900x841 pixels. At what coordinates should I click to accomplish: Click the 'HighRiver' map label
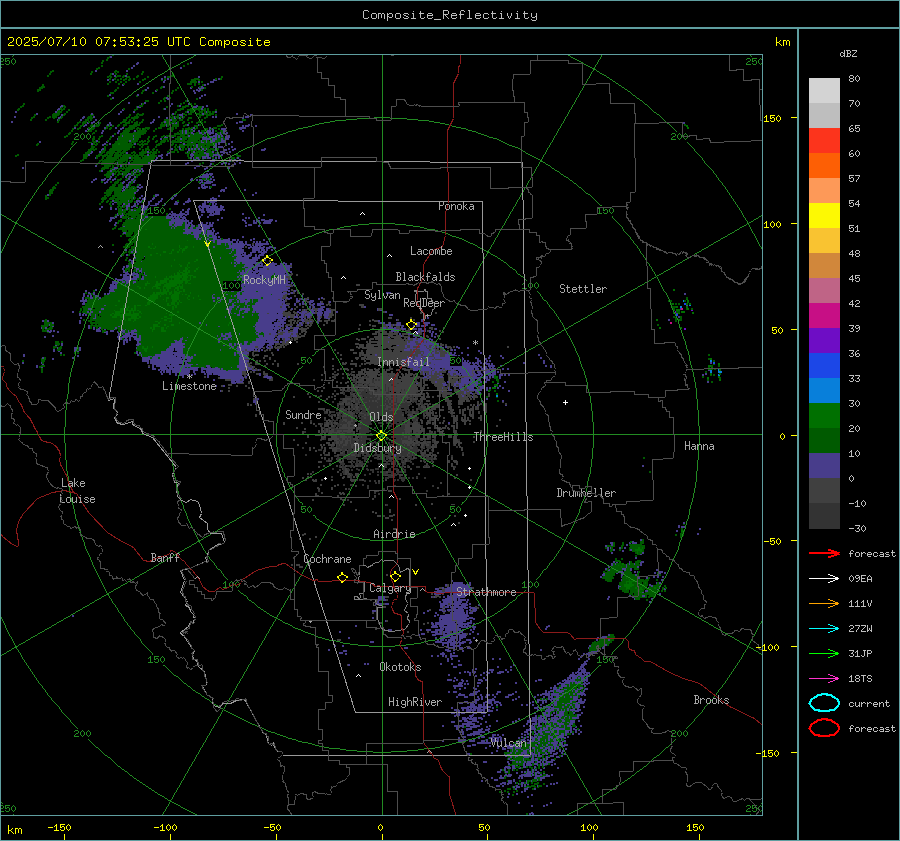(x=415, y=702)
